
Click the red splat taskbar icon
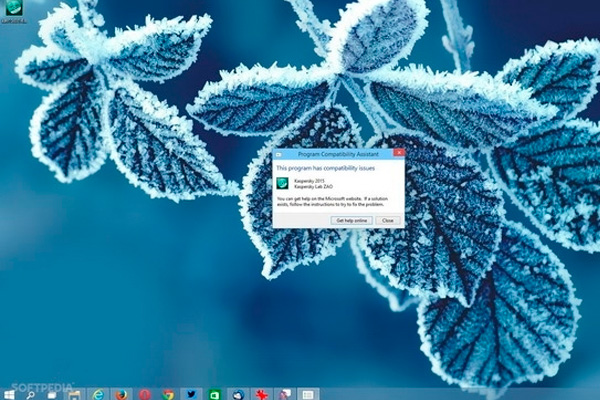tap(261, 394)
